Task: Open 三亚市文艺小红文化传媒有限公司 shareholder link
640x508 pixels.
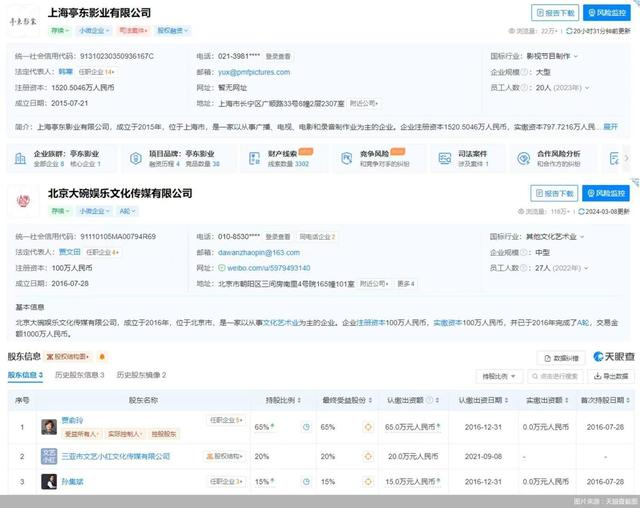Action: click(x=116, y=457)
